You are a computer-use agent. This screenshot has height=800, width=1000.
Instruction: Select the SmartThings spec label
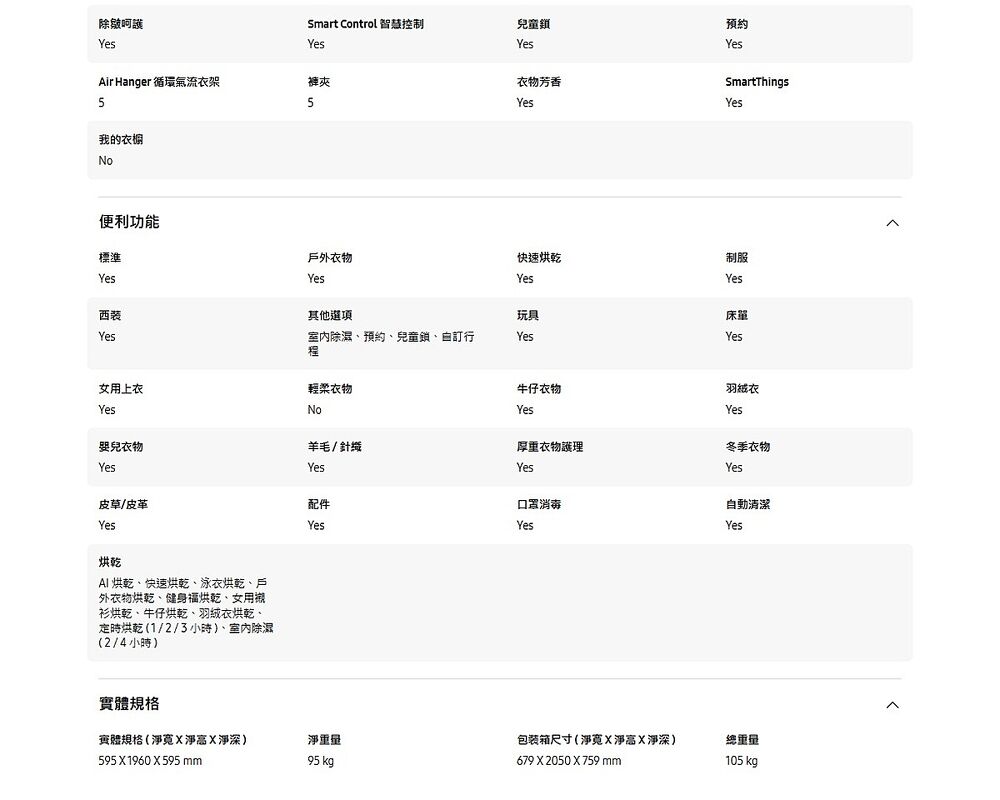tap(756, 82)
